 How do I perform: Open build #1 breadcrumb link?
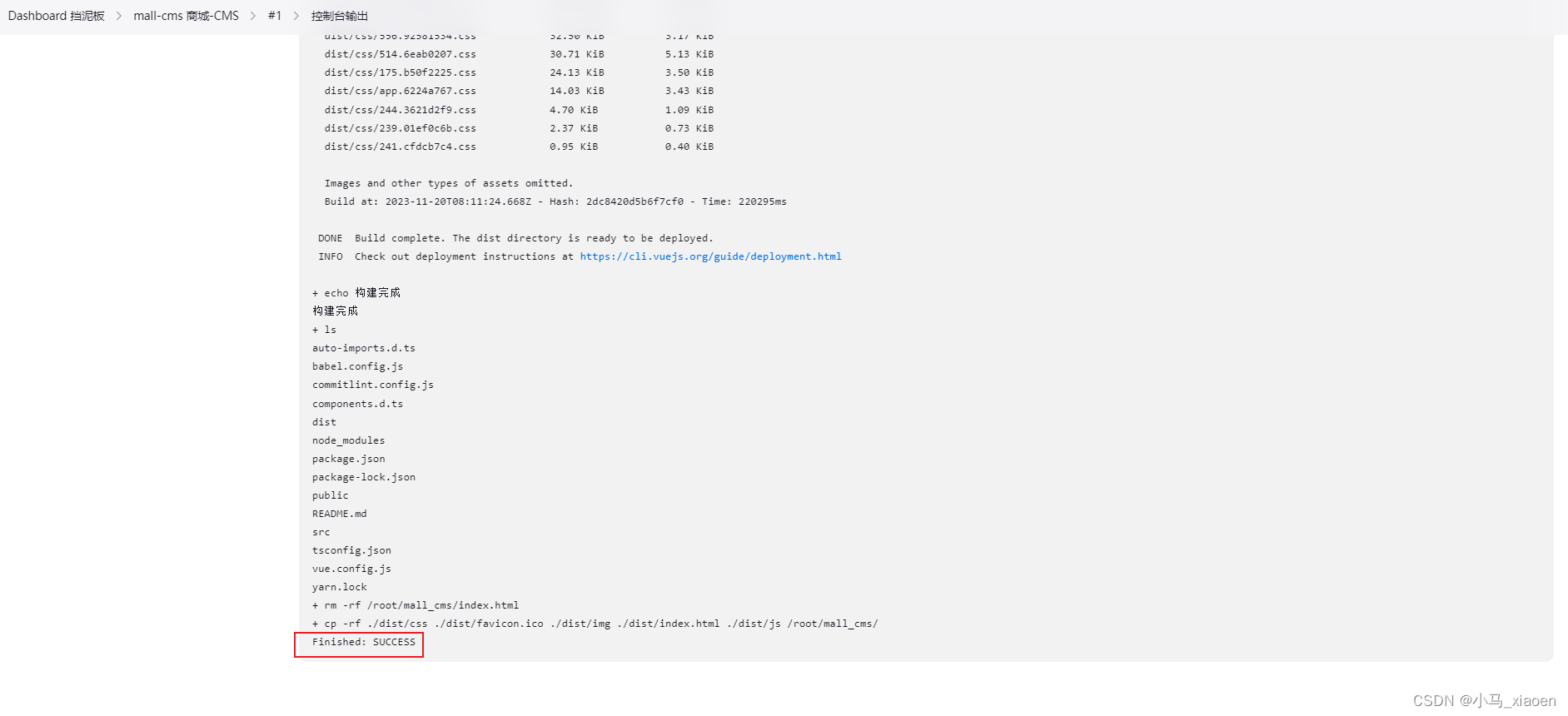tap(275, 16)
